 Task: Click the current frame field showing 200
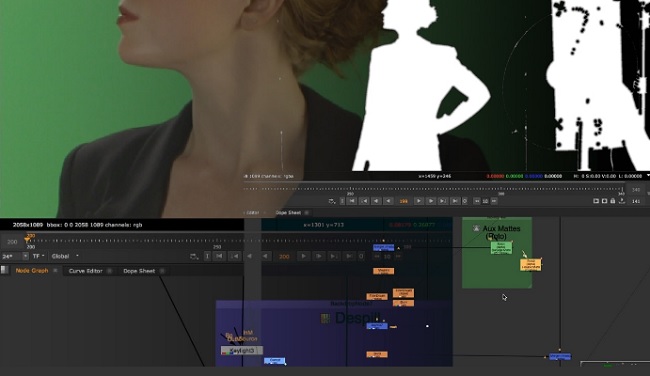tap(284, 257)
